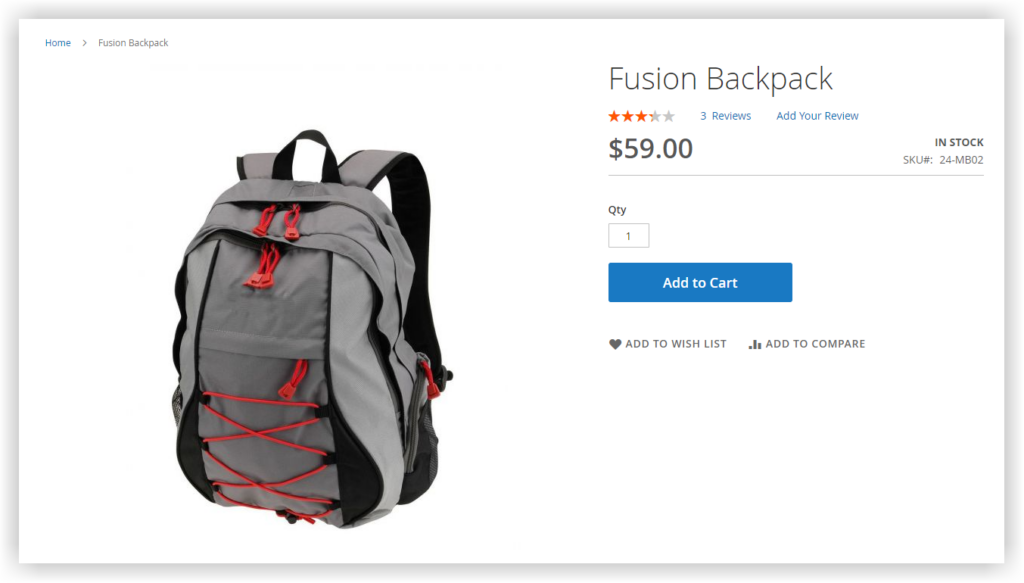Click the first orange rating star

point(614,116)
